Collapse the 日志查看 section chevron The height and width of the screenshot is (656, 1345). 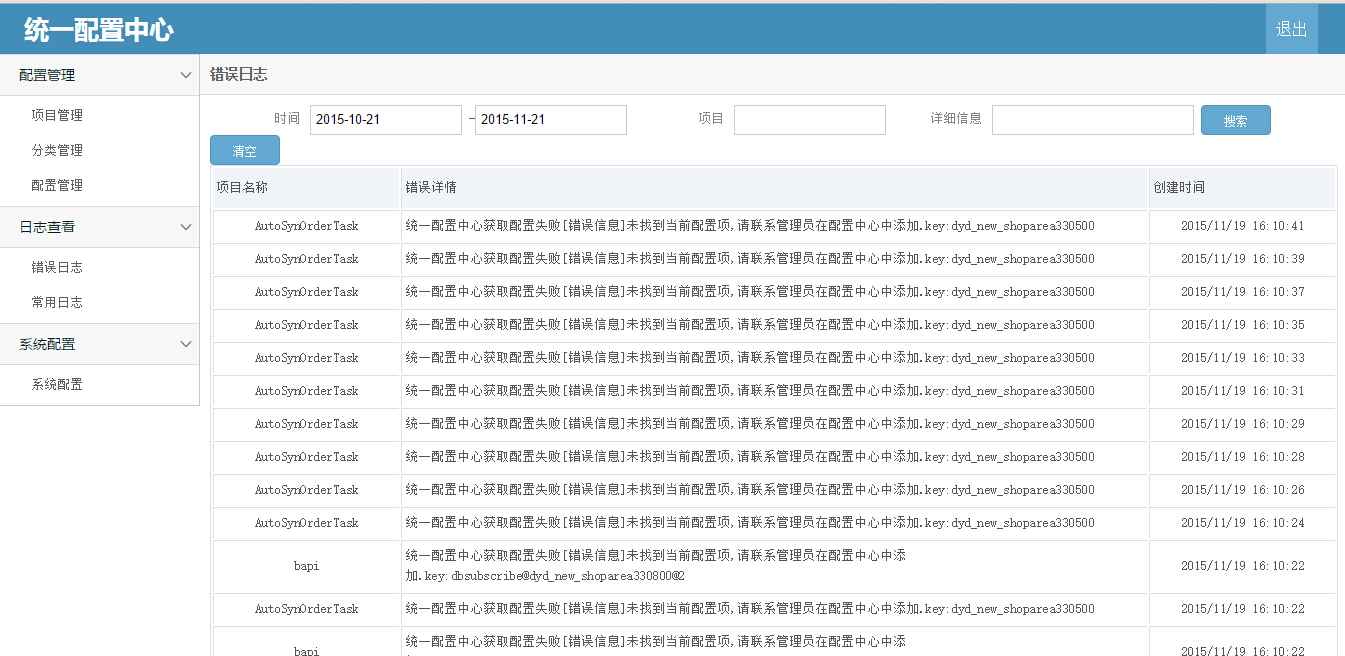(x=186, y=227)
